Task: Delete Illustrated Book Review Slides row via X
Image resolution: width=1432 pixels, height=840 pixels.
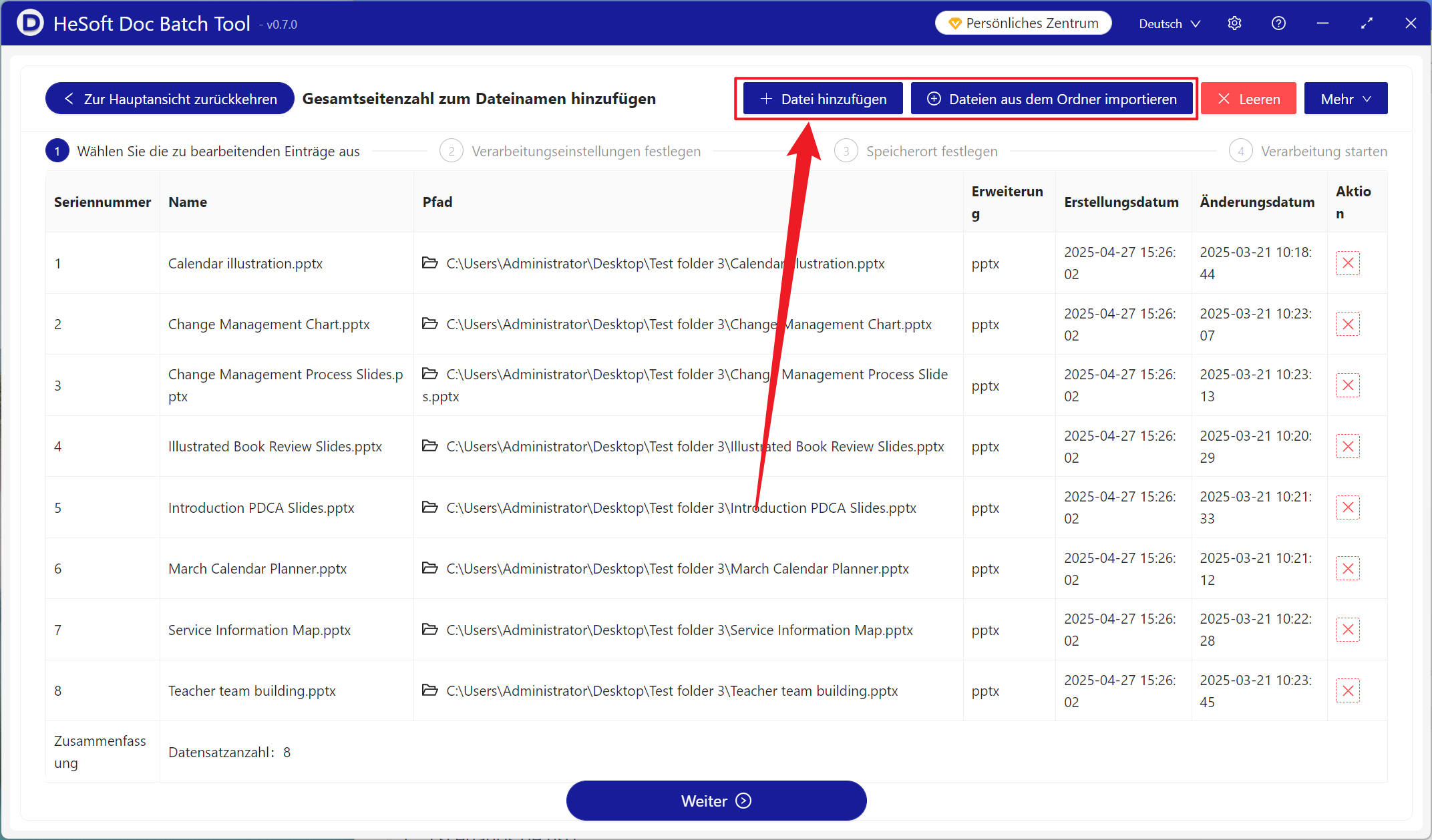Action: tap(1348, 447)
